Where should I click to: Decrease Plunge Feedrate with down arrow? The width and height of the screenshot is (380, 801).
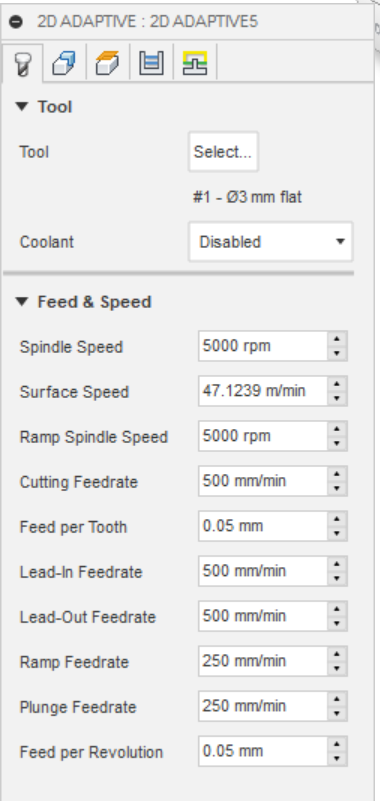[x=337, y=713]
